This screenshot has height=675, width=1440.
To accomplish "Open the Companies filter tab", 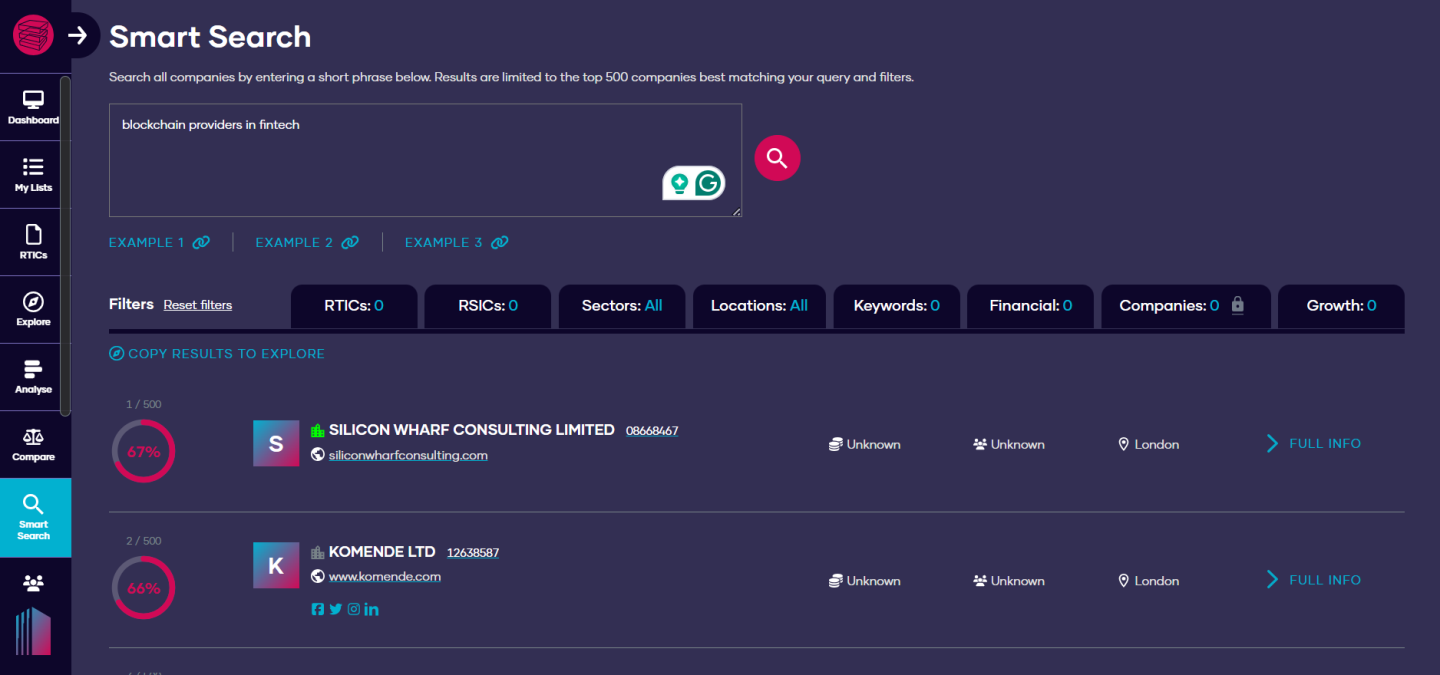I will [x=1186, y=306].
